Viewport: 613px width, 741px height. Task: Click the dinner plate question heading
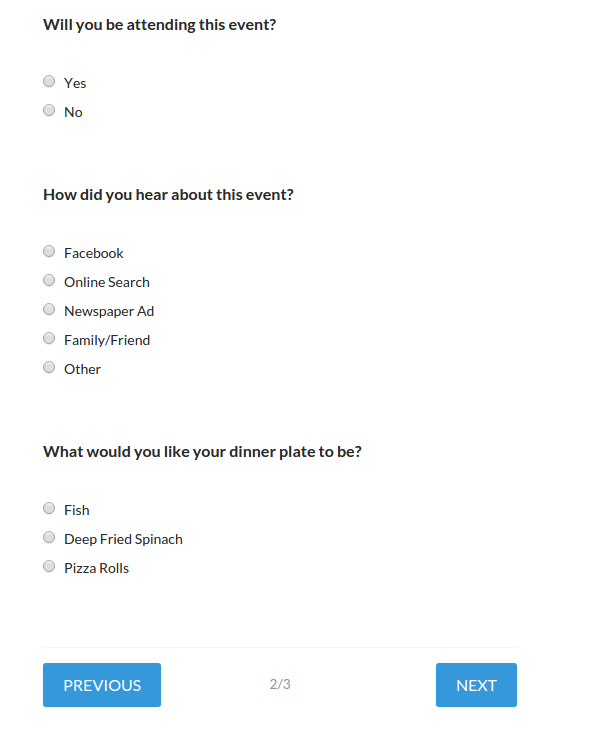[202, 452]
